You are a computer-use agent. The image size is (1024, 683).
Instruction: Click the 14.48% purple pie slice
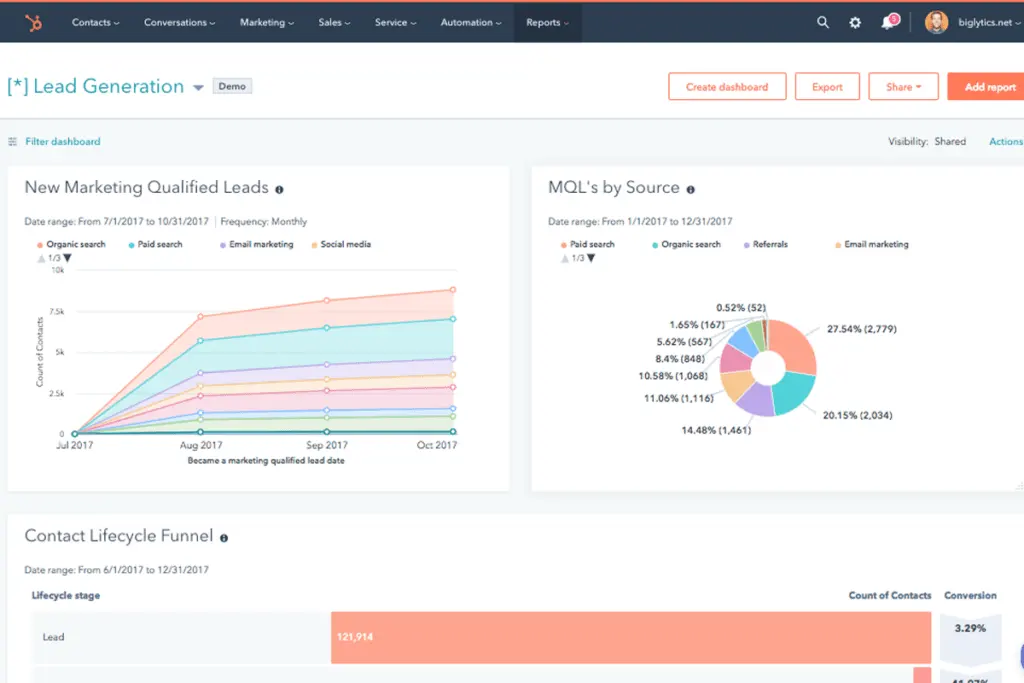[x=757, y=400]
